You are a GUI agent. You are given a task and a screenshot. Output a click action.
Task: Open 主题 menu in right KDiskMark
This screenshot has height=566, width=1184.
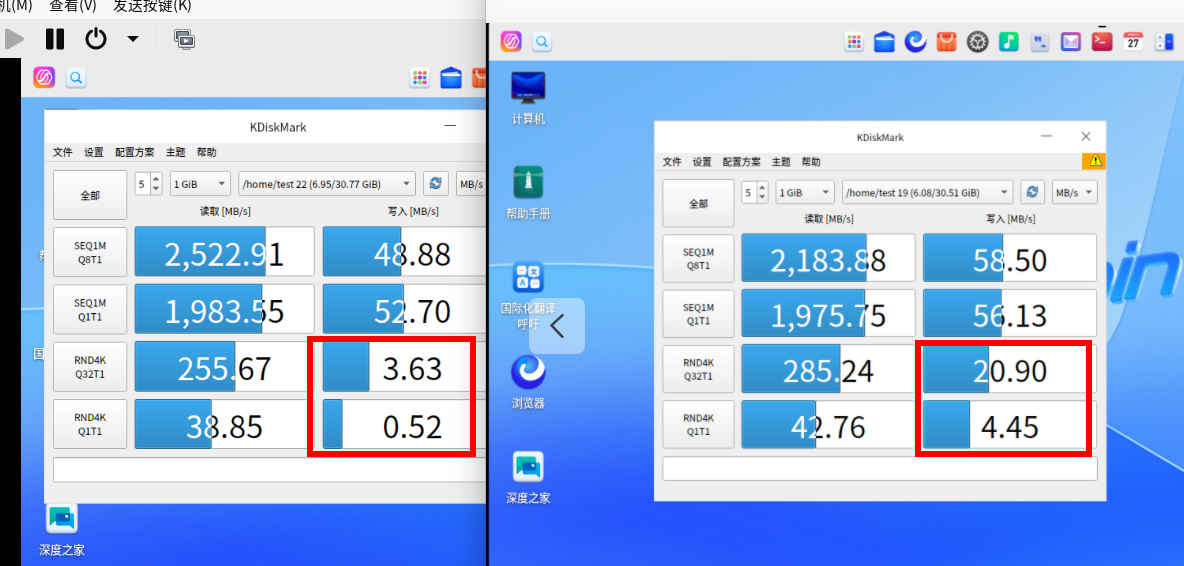[781, 161]
